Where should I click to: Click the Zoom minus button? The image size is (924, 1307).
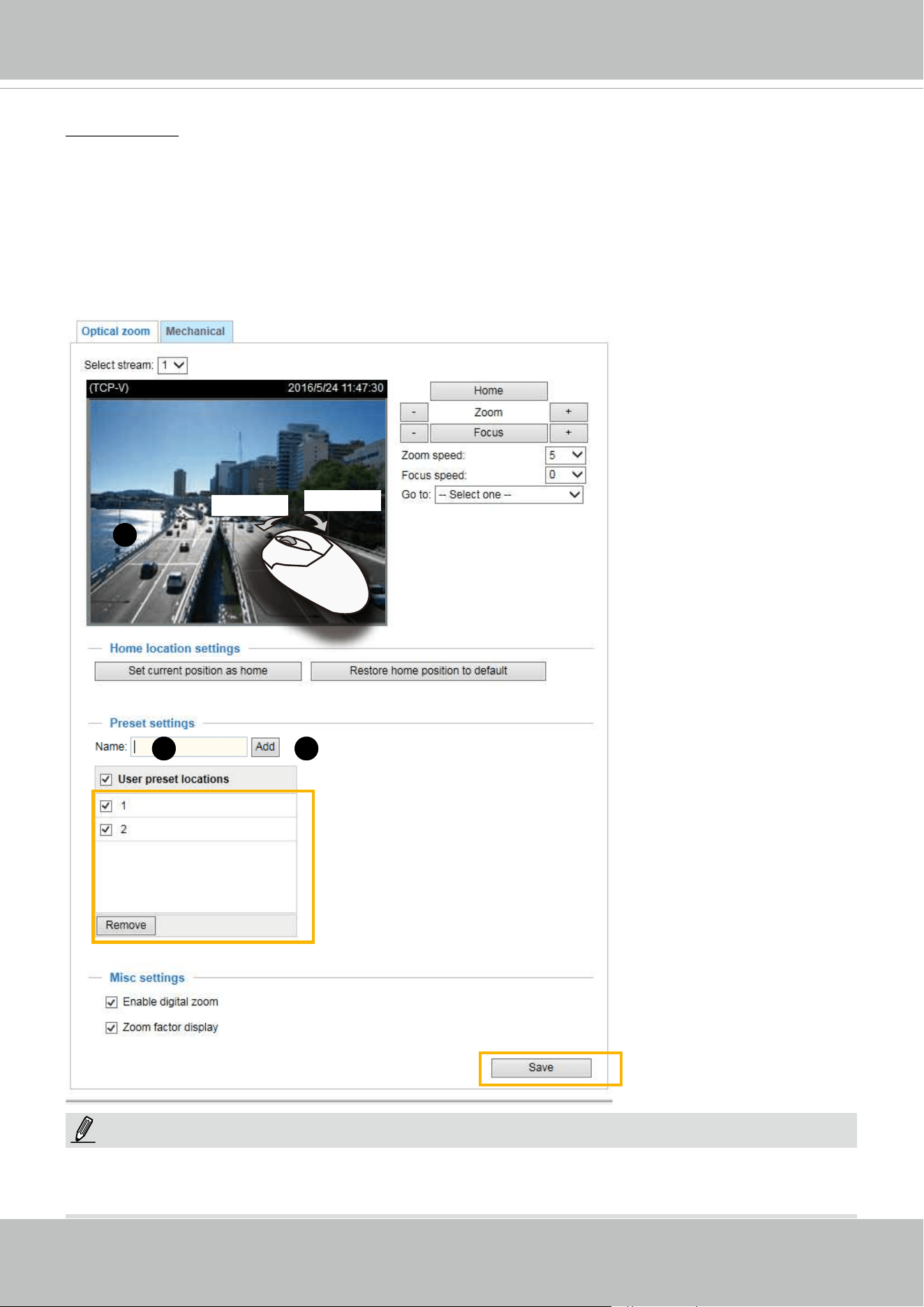[x=414, y=412]
